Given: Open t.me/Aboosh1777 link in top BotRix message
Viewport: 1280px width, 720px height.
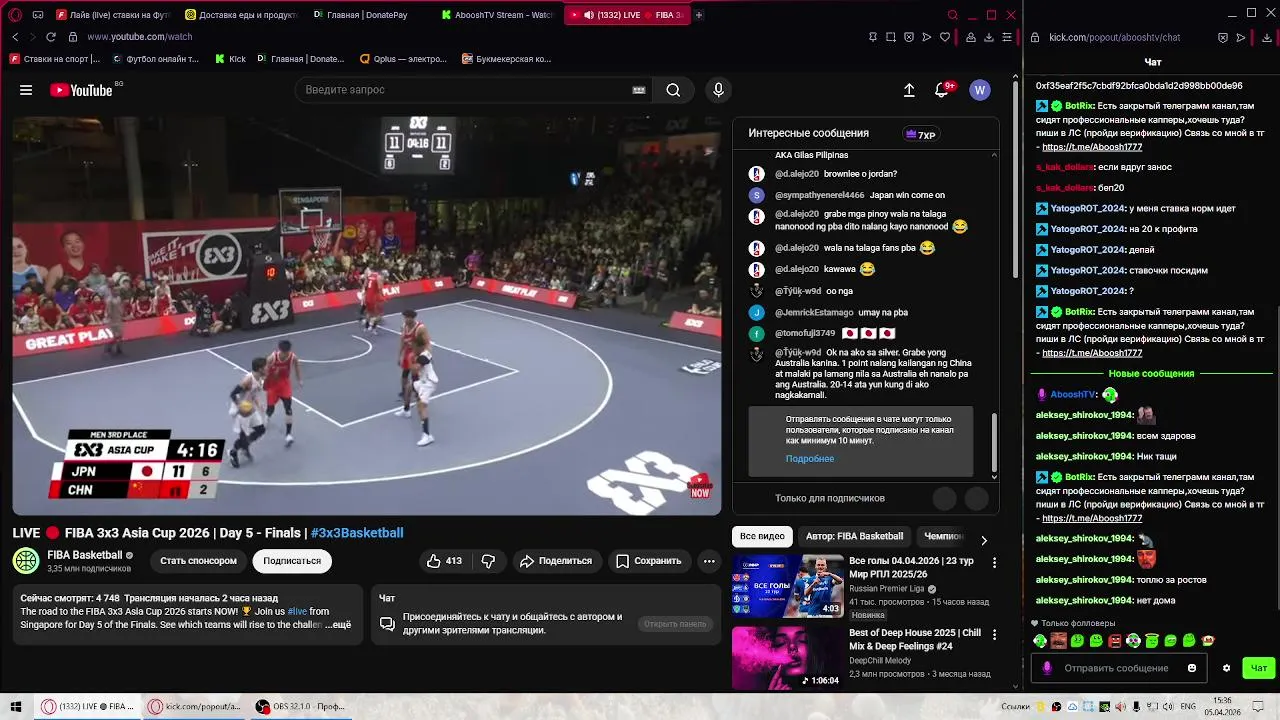Looking at the screenshot, I should [x=1092, y=147].
